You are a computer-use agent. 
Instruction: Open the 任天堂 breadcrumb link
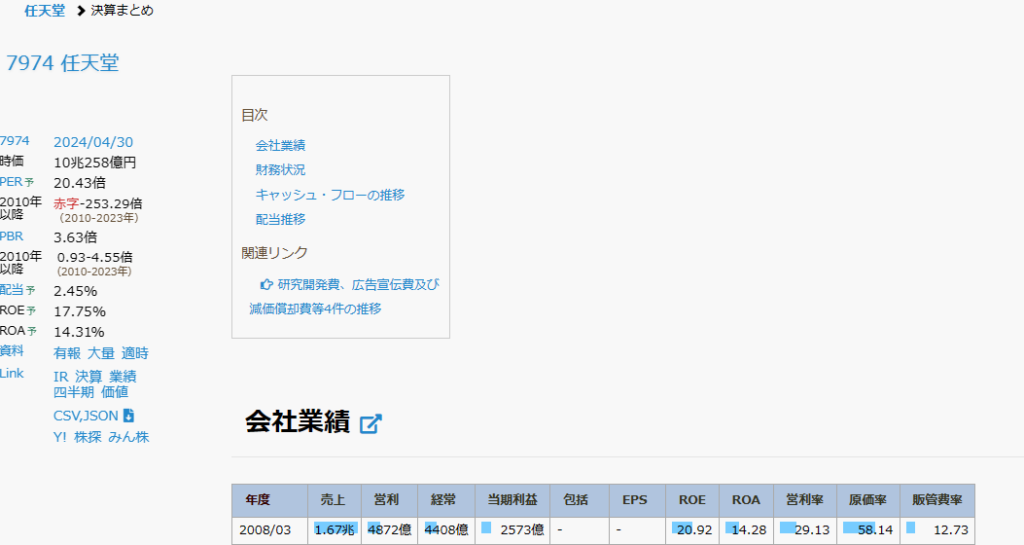click(x=44, y=10)
